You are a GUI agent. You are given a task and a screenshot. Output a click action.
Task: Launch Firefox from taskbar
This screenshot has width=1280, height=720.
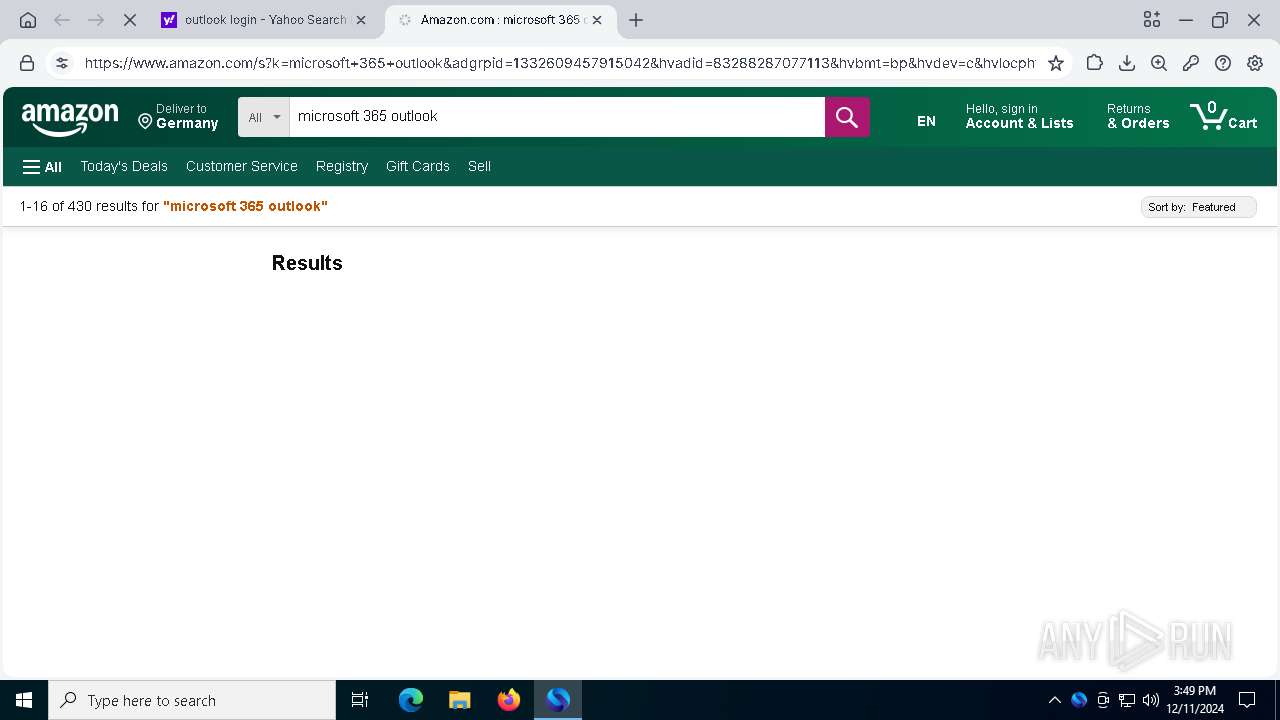pyautogui.click(x=509, y=700)
